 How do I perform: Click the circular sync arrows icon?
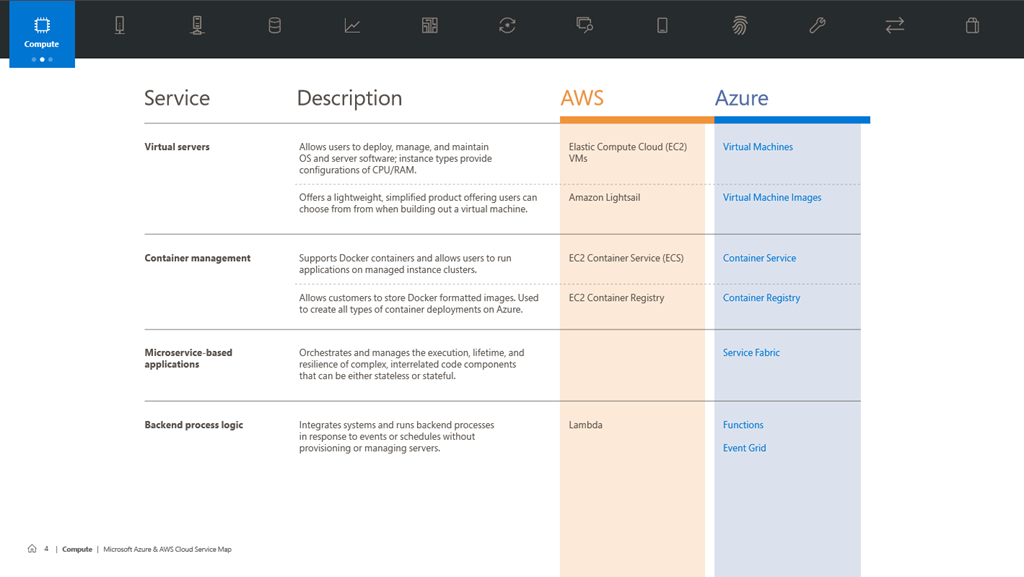coord(507,26)
